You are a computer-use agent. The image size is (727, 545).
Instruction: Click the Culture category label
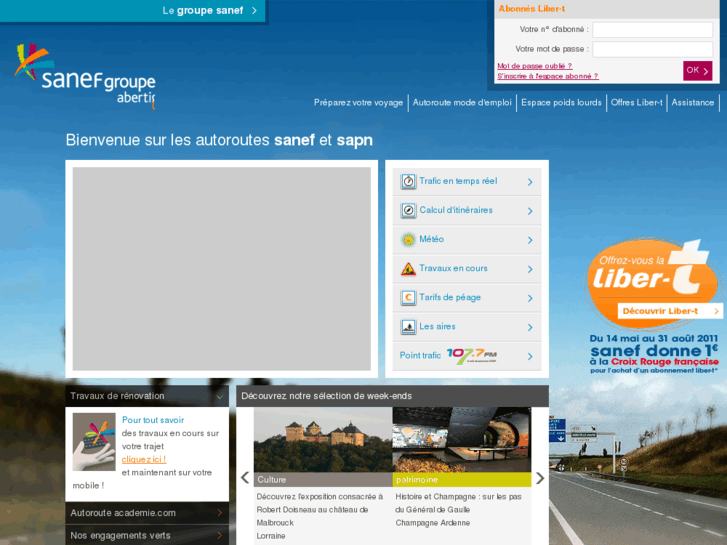tap(323, 480)
